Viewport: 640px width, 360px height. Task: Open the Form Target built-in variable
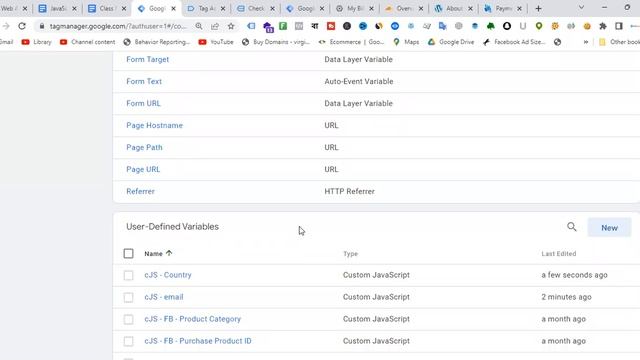pyautogui.click(x=147, y=59)
